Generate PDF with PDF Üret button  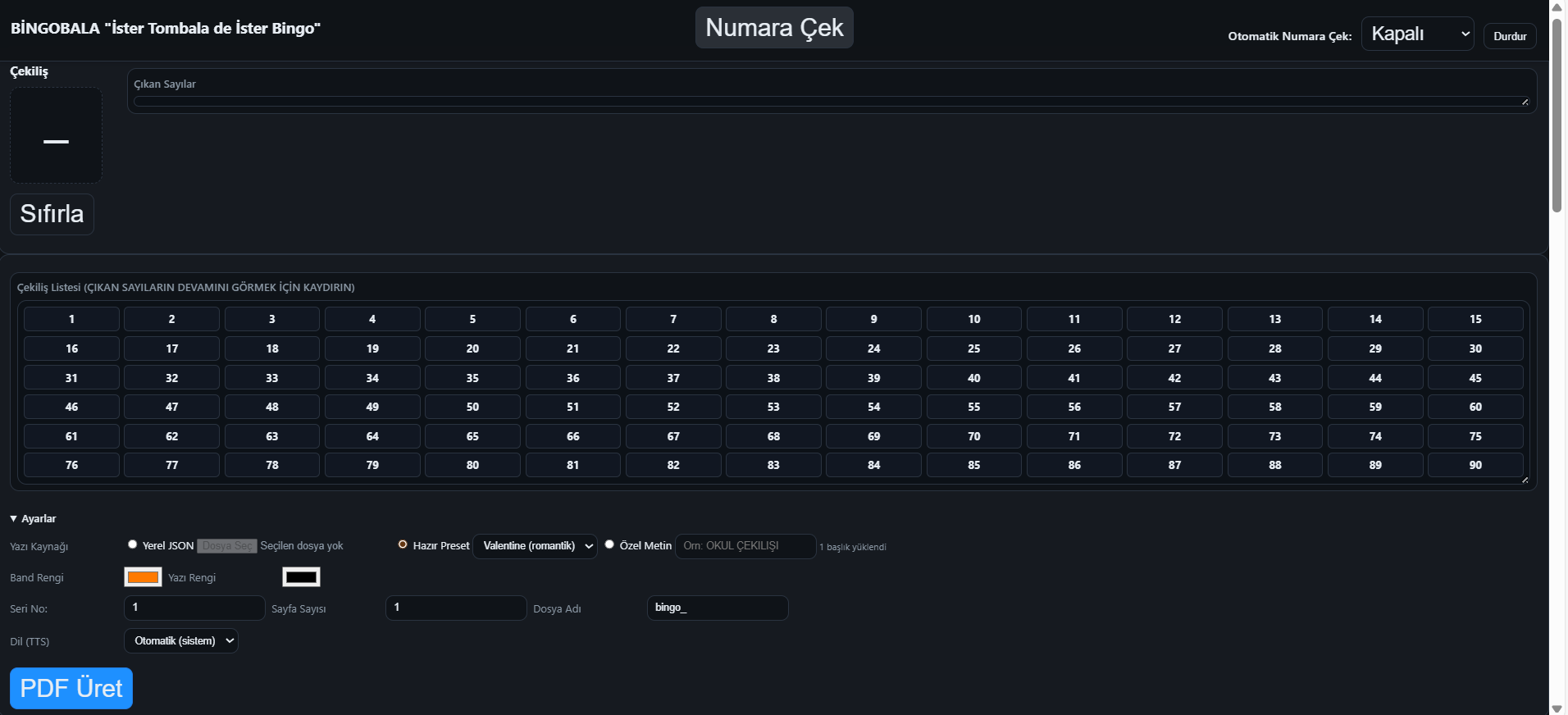point(71,688)
